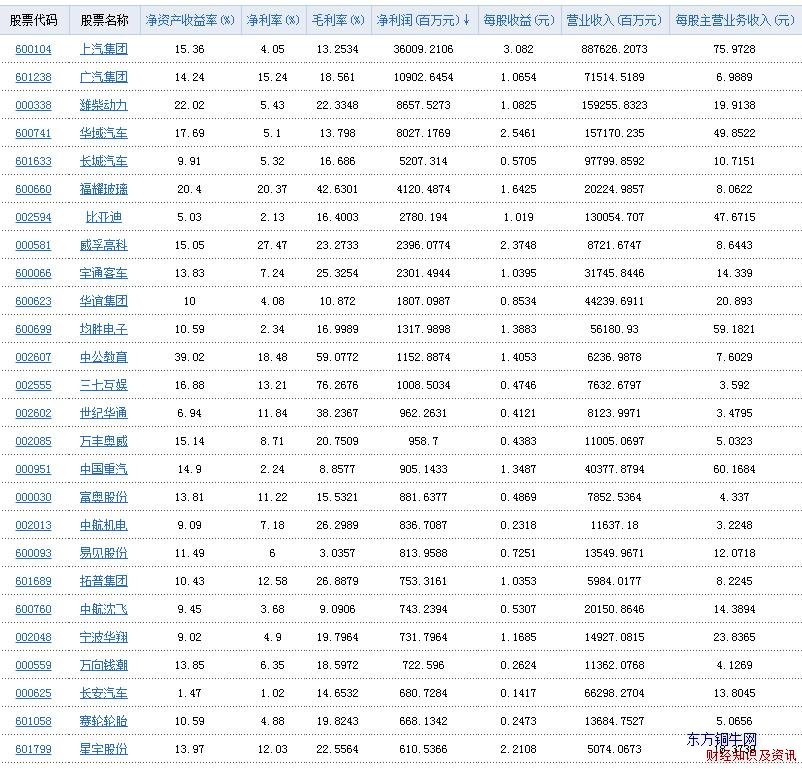Open stock code link 600760
Viewport: 802px width, 769px height.
(33, 609)
